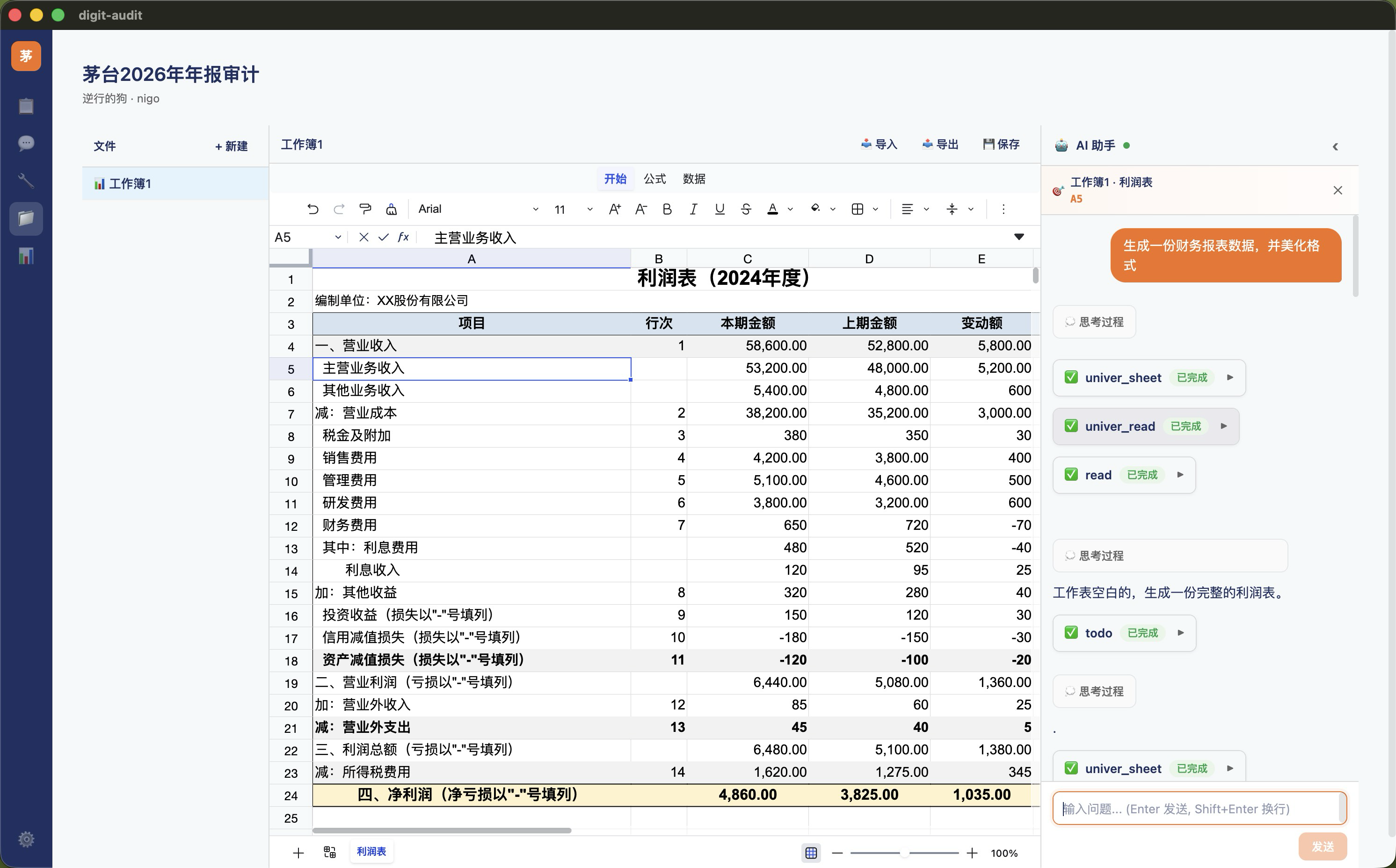Screen dimensions: 1396x868
Task: Click the clear formatting icon
Action: [391, 209]
